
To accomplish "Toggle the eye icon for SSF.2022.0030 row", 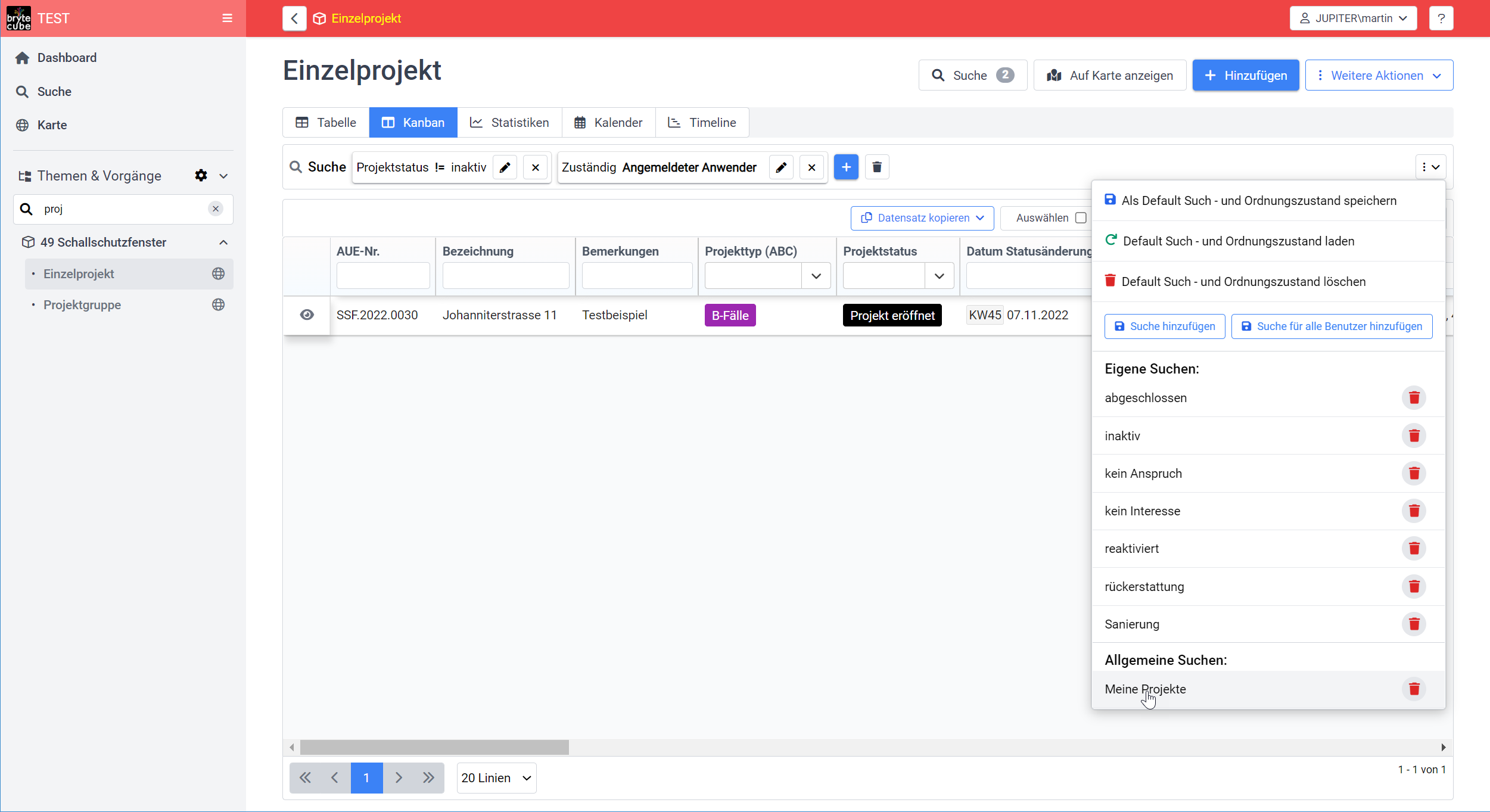I will (307, 315).
